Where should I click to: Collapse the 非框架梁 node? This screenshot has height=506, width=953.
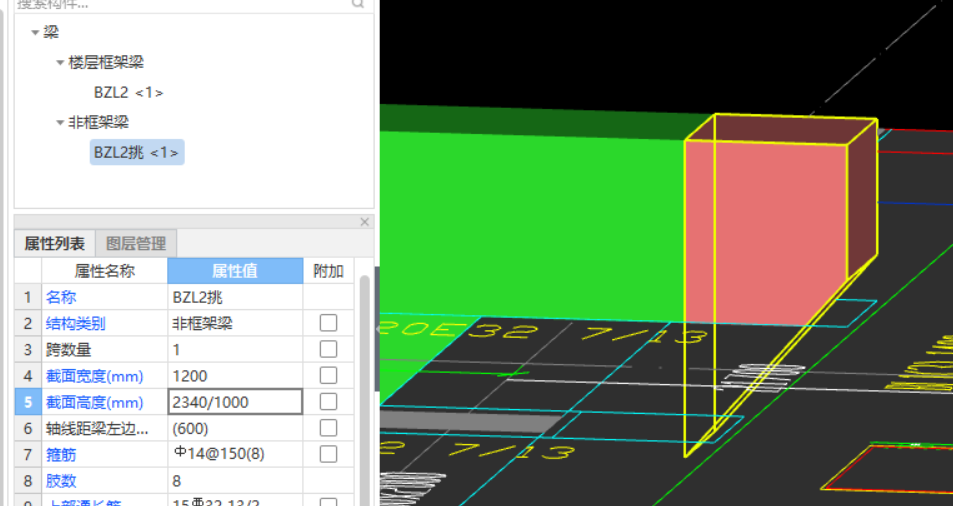tap(60, 123)
